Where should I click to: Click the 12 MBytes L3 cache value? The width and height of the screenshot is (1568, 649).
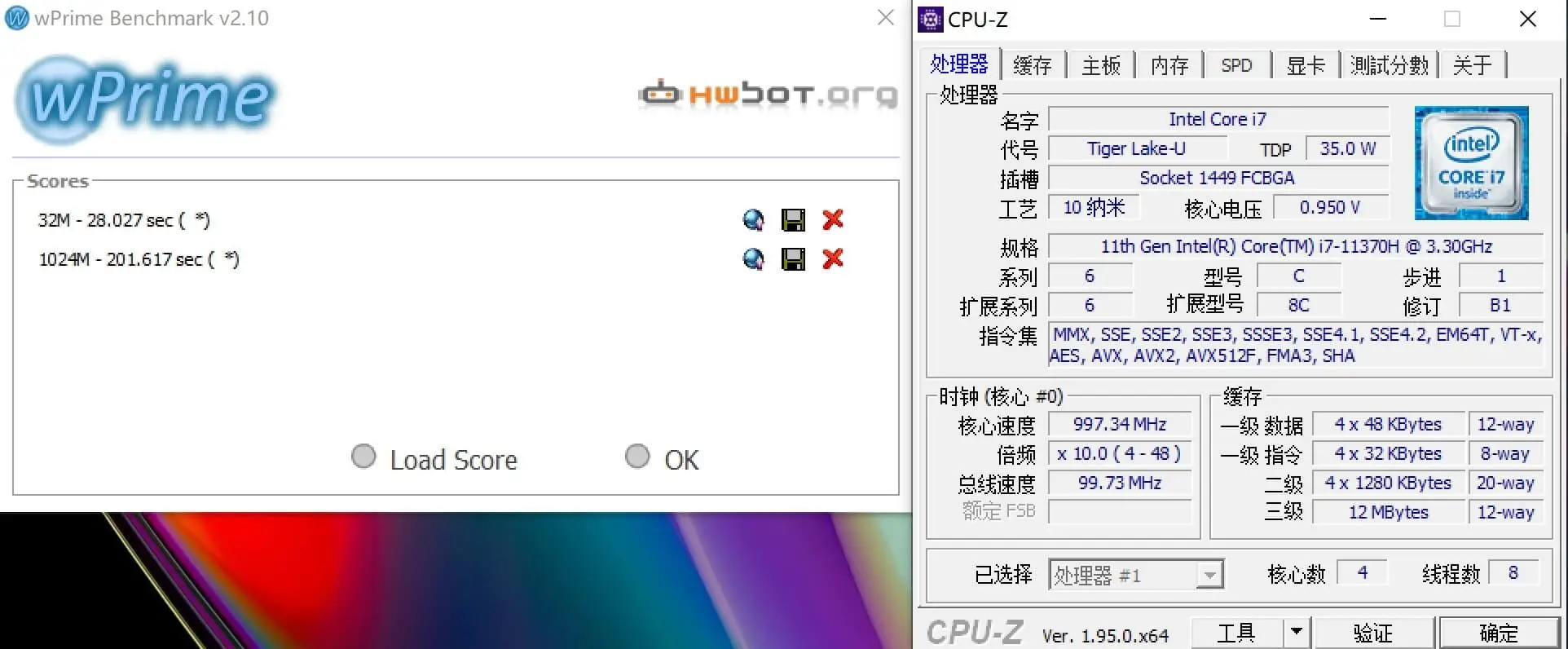coord(1388,512)
